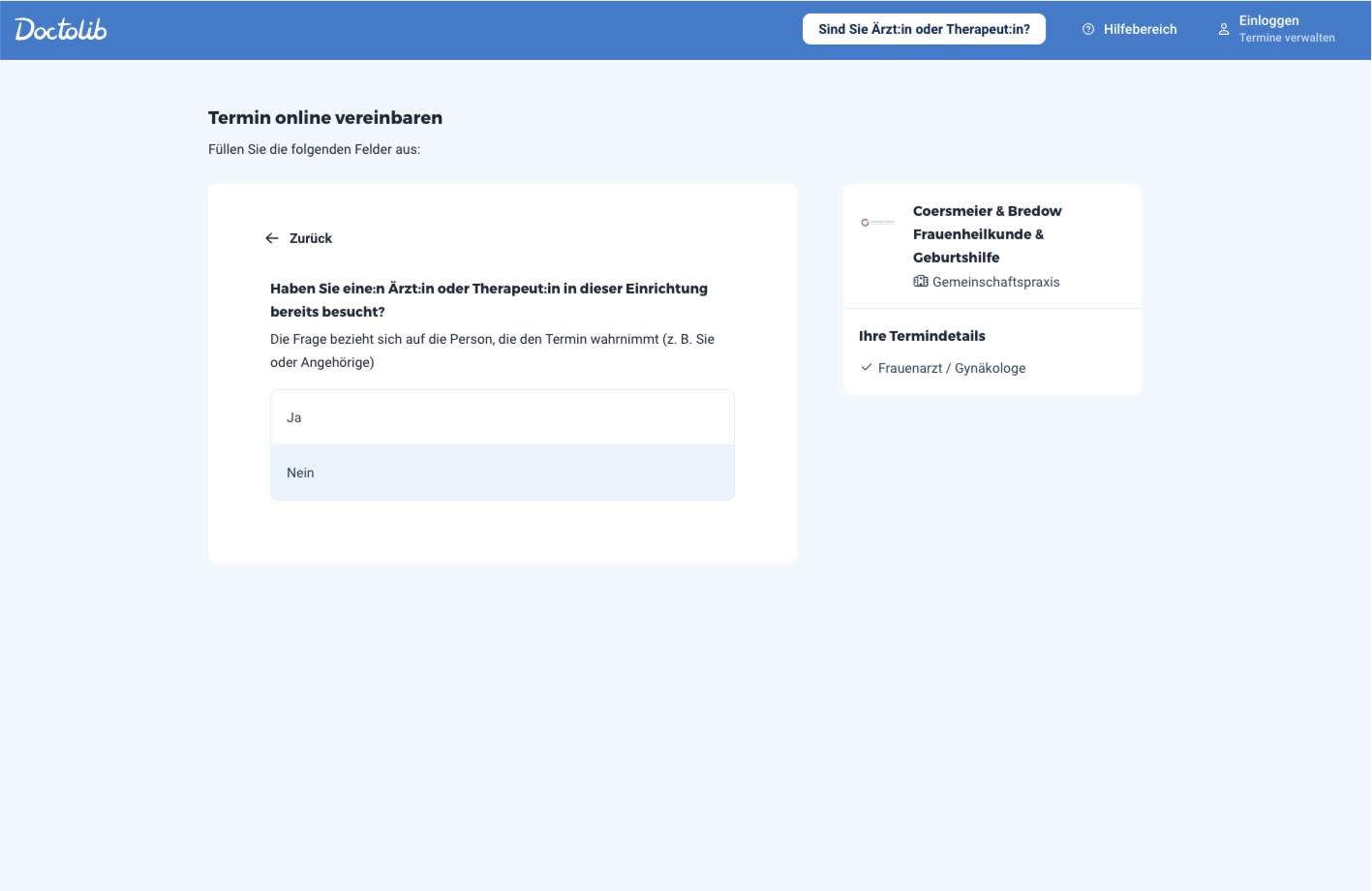Viewport: 1372px width, 891px height.
Task: Go back via the Zurück text
Action: (x=310, y=238)
